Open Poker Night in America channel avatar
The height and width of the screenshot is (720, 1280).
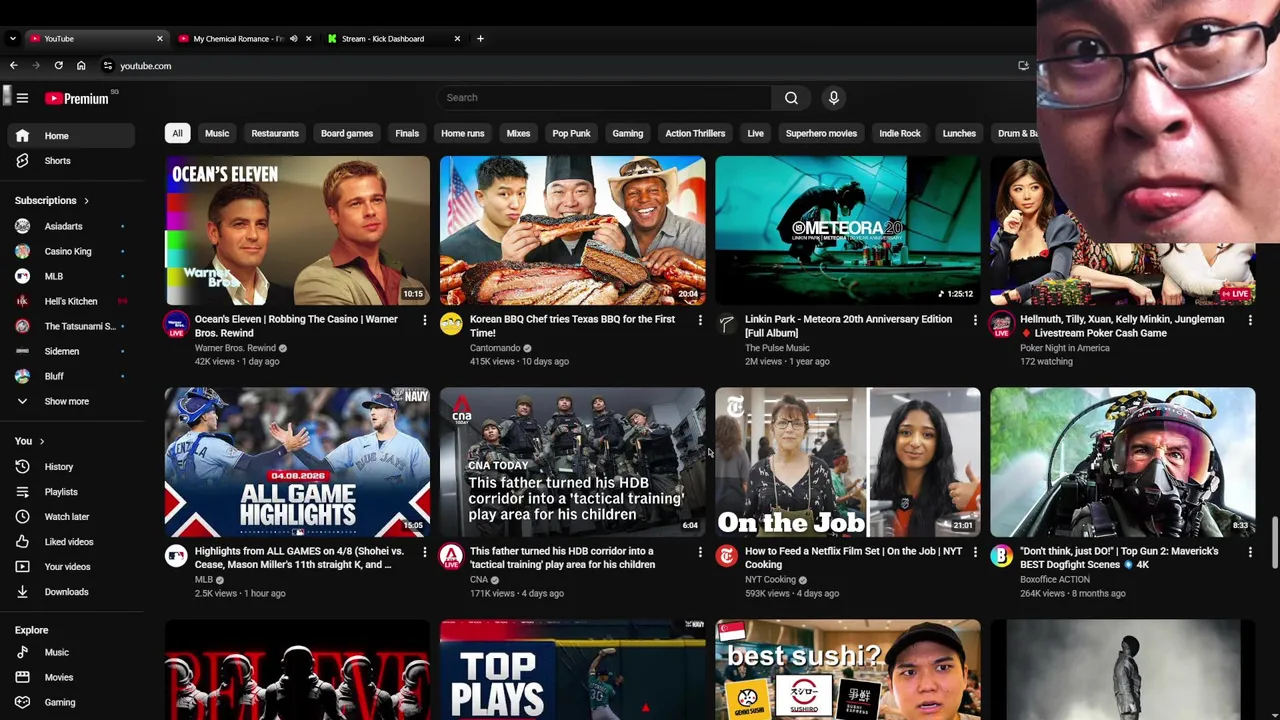(1002, 324)
